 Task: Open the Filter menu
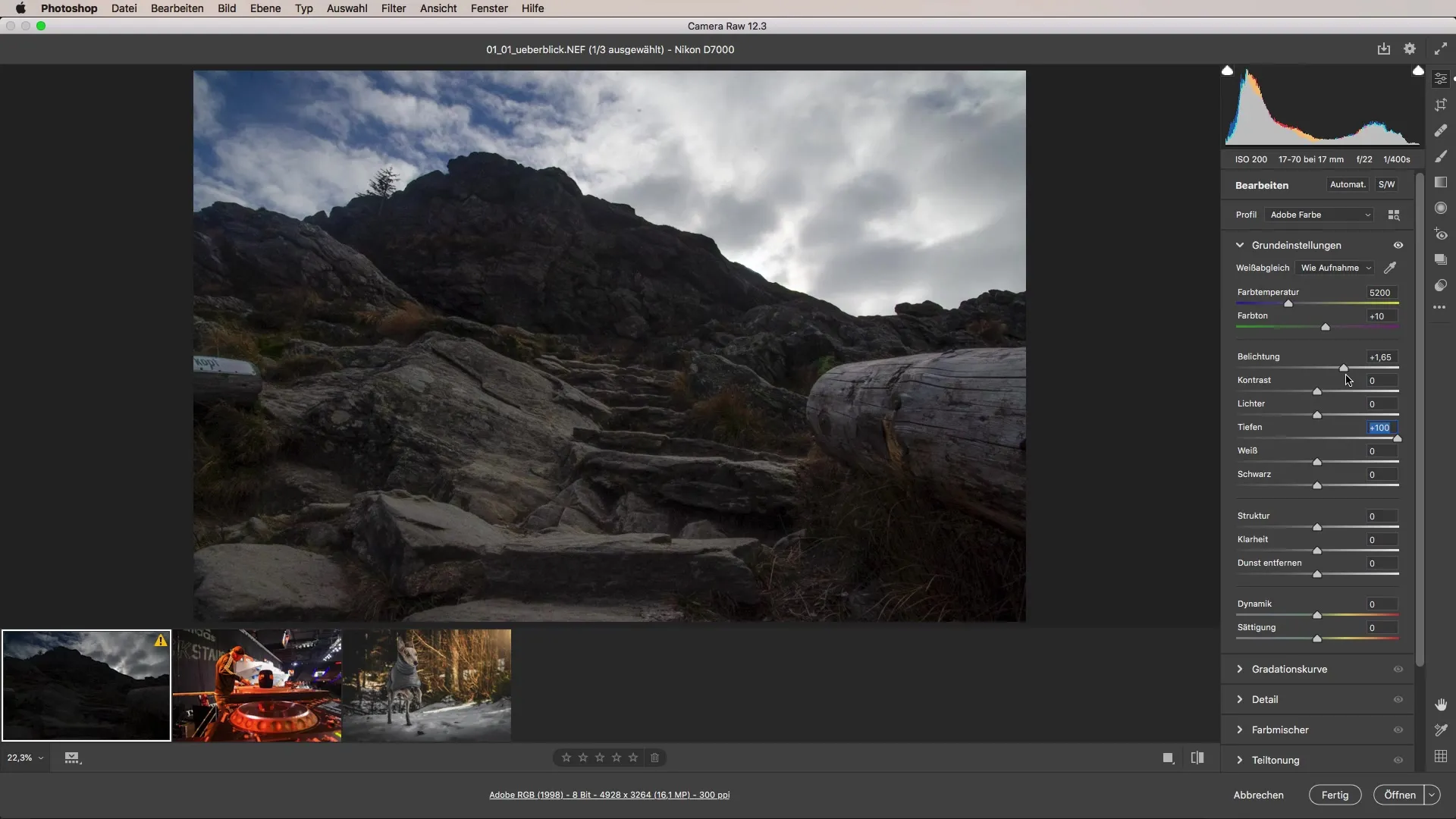393,8
